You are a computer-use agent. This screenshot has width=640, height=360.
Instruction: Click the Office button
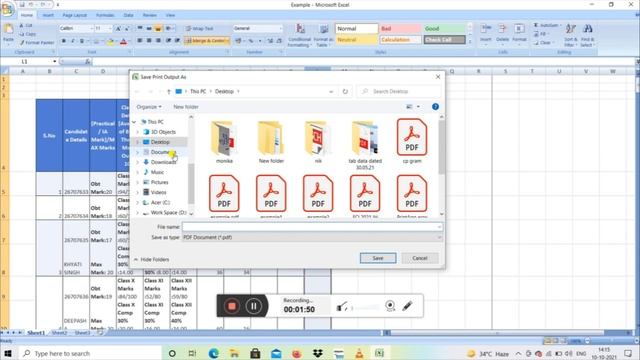7,9
